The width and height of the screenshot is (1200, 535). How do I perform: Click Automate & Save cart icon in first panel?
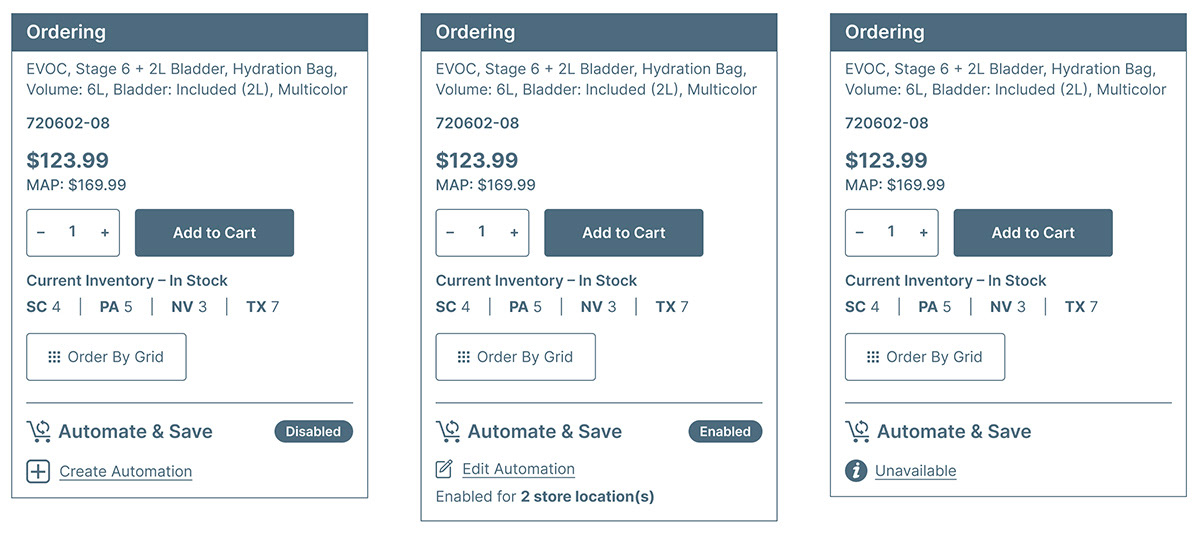39,432
